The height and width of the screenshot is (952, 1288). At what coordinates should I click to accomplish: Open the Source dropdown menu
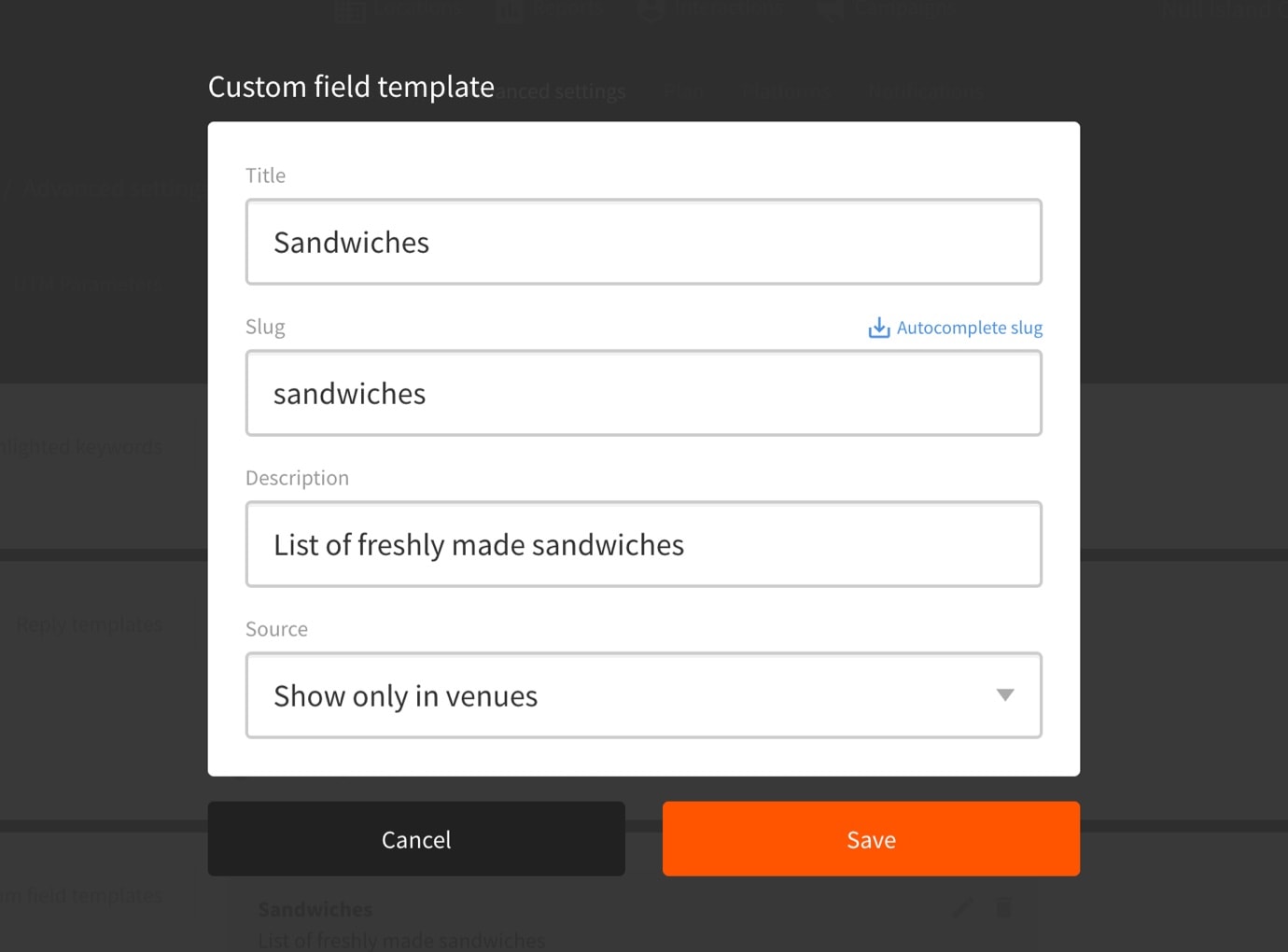(643, 695)
